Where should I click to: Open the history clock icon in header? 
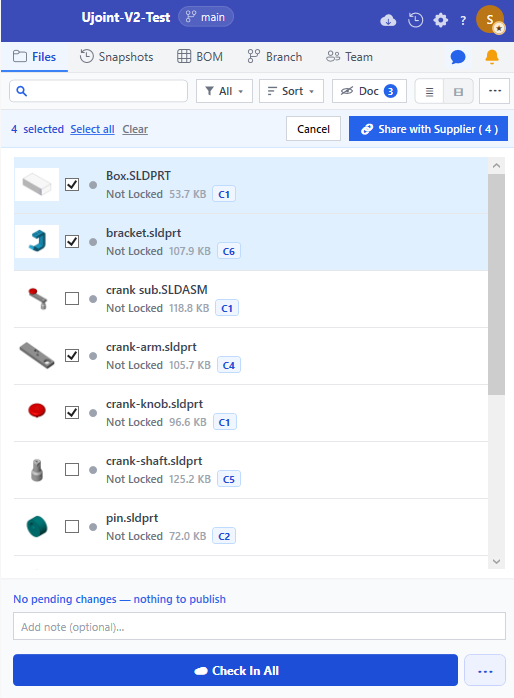click(x=415, y=20)
